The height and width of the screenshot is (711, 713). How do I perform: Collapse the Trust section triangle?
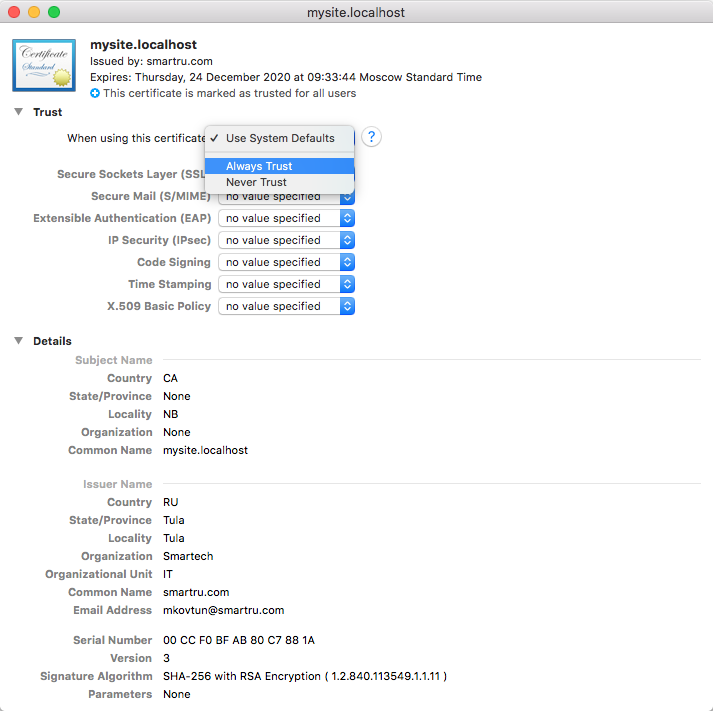[x=18, y=112]
